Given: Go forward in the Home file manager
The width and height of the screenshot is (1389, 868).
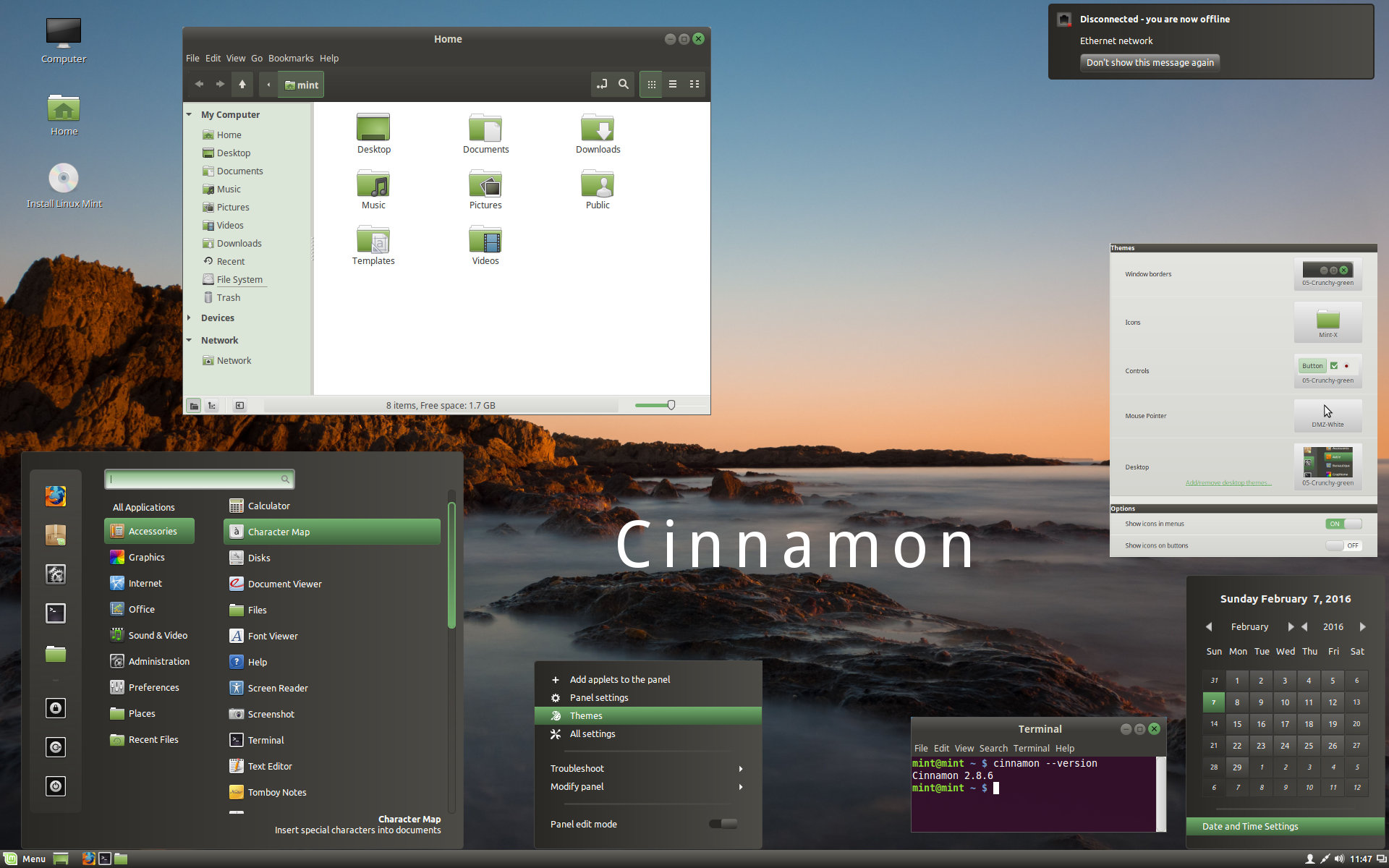Looking at the screenshot, I should tap(220, 85).
